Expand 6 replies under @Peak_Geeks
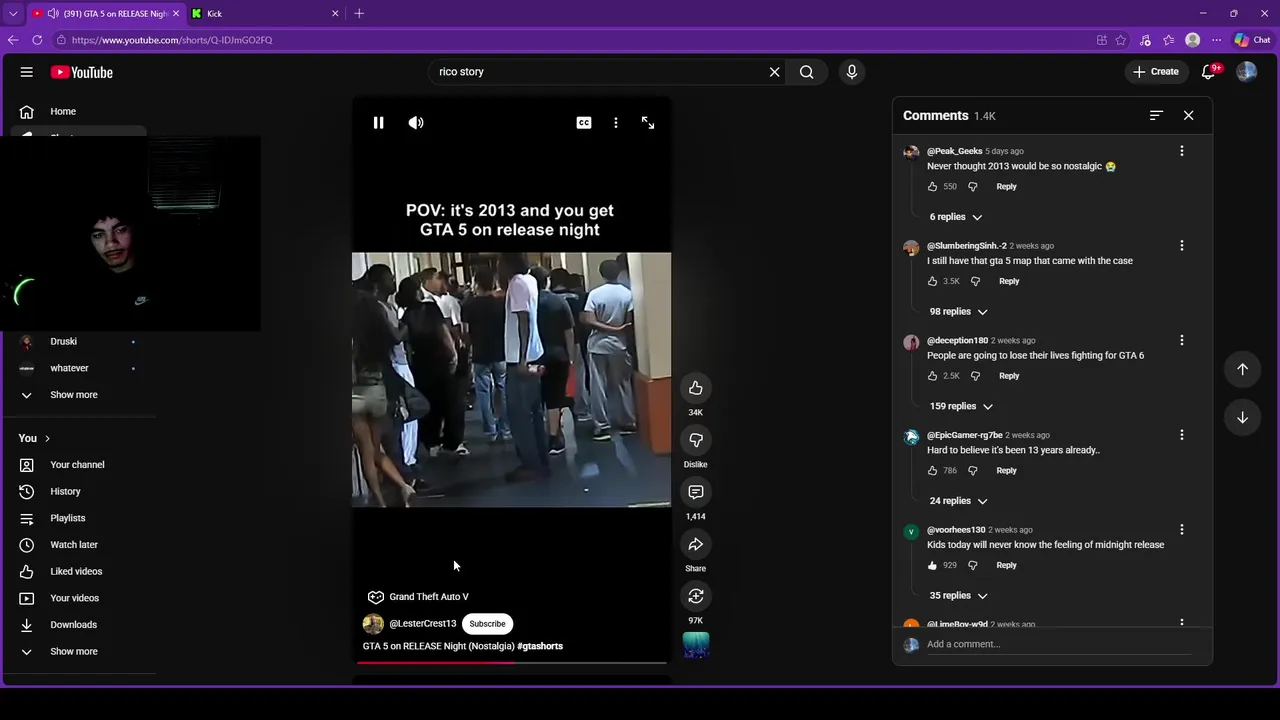This screenshot has height=720, width=1280. (x=956, y=217)
